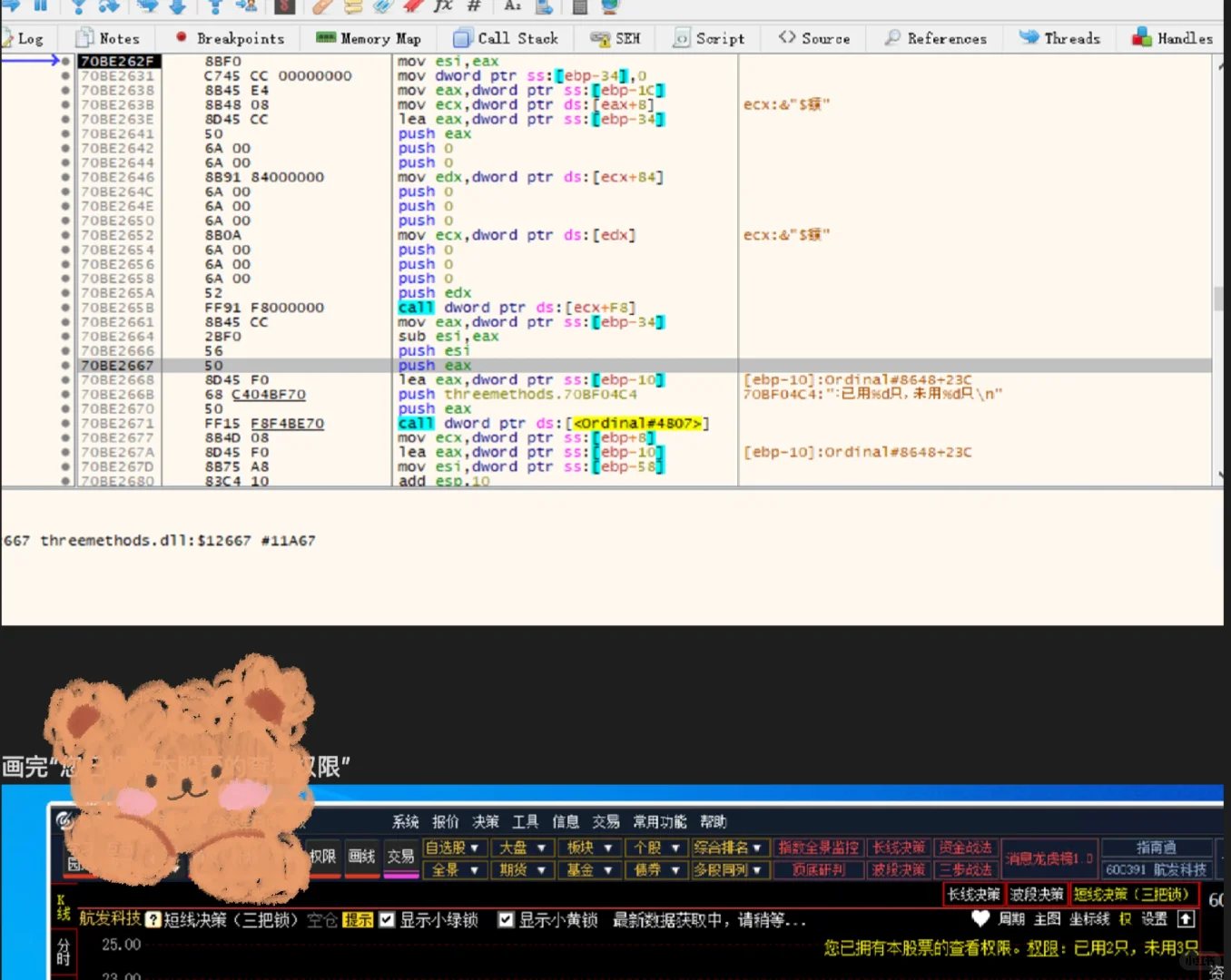Click the patches band-aid icon

[323, 6]
